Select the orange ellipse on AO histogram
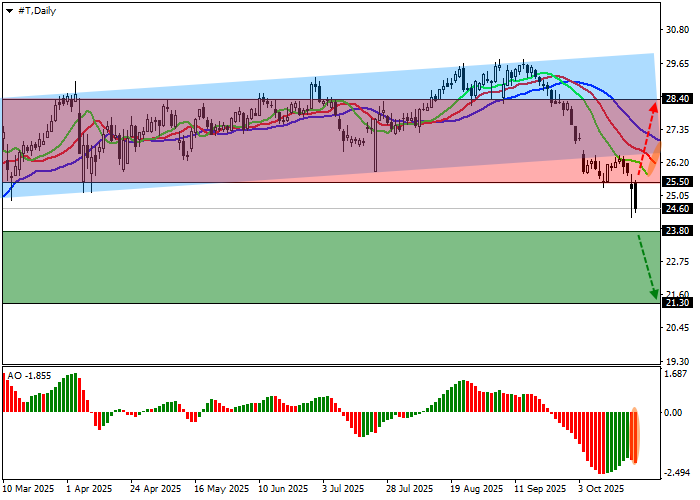700x500 pixels. (x=635, y=436)
